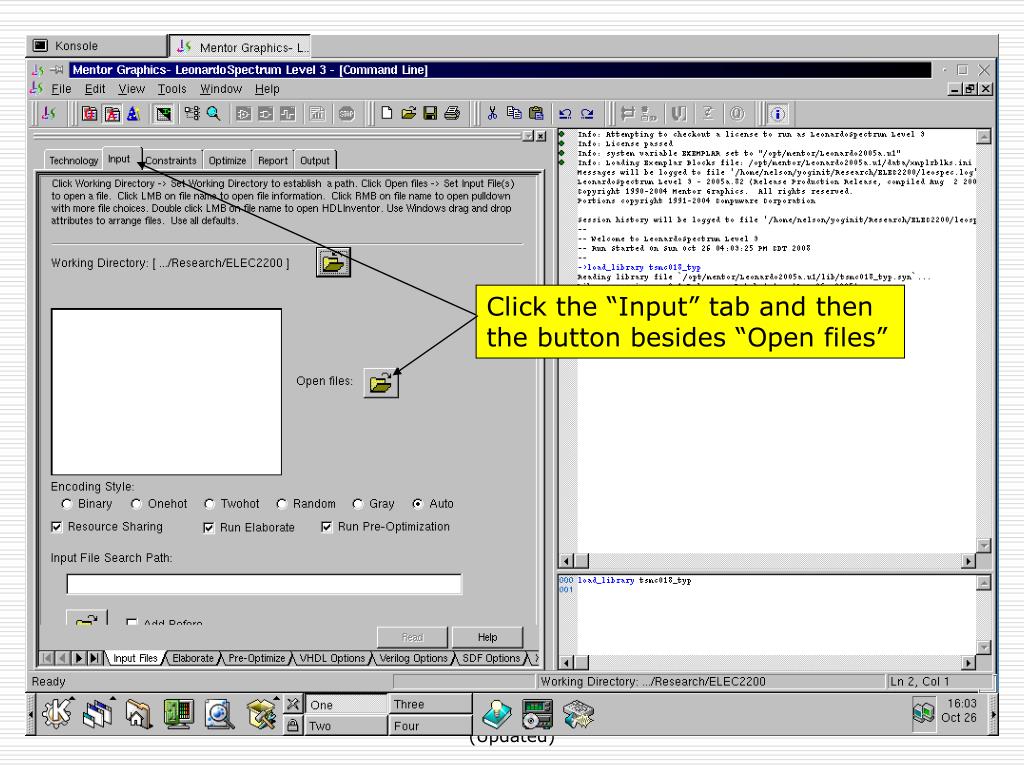Click the transcript pane scroll up arrow
1024x768 pixels.
[x=984, y=136]
